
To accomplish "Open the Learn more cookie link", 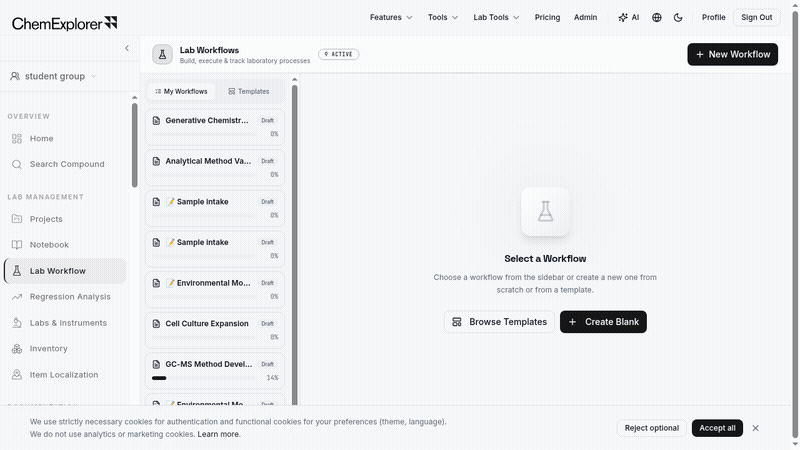I will (x=218, y=434).
